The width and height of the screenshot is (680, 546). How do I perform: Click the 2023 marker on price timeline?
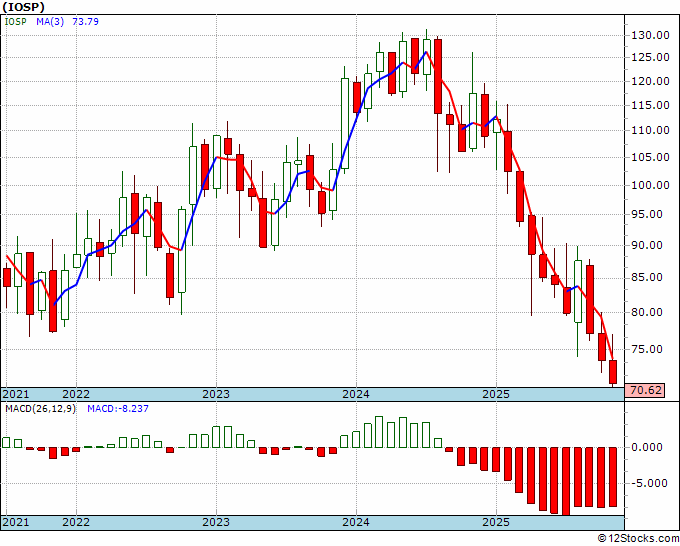coord(216,394)
